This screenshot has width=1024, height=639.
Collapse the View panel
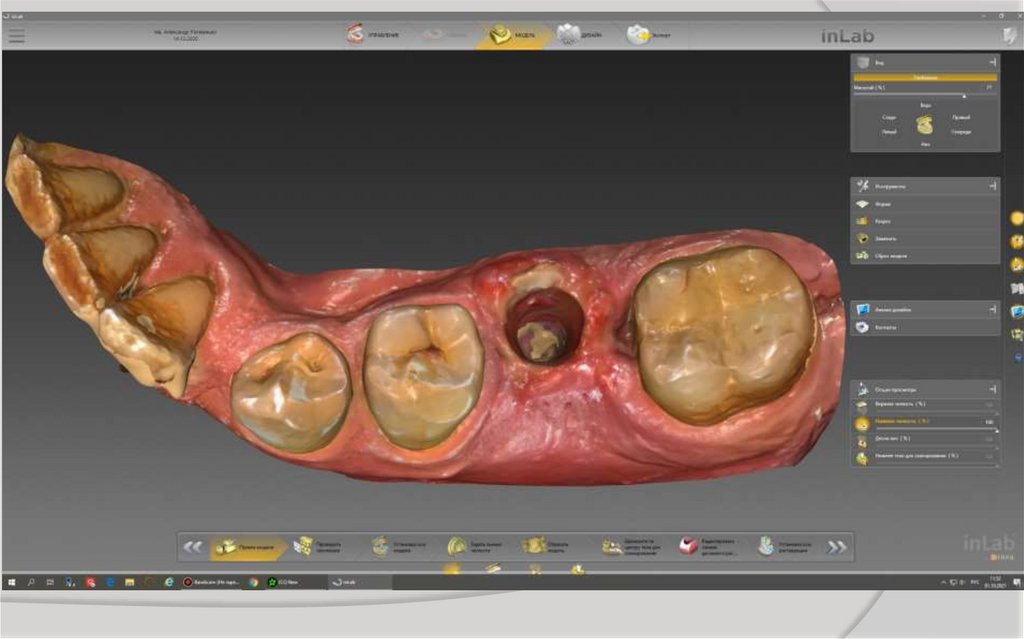click(x=993, y=62)
